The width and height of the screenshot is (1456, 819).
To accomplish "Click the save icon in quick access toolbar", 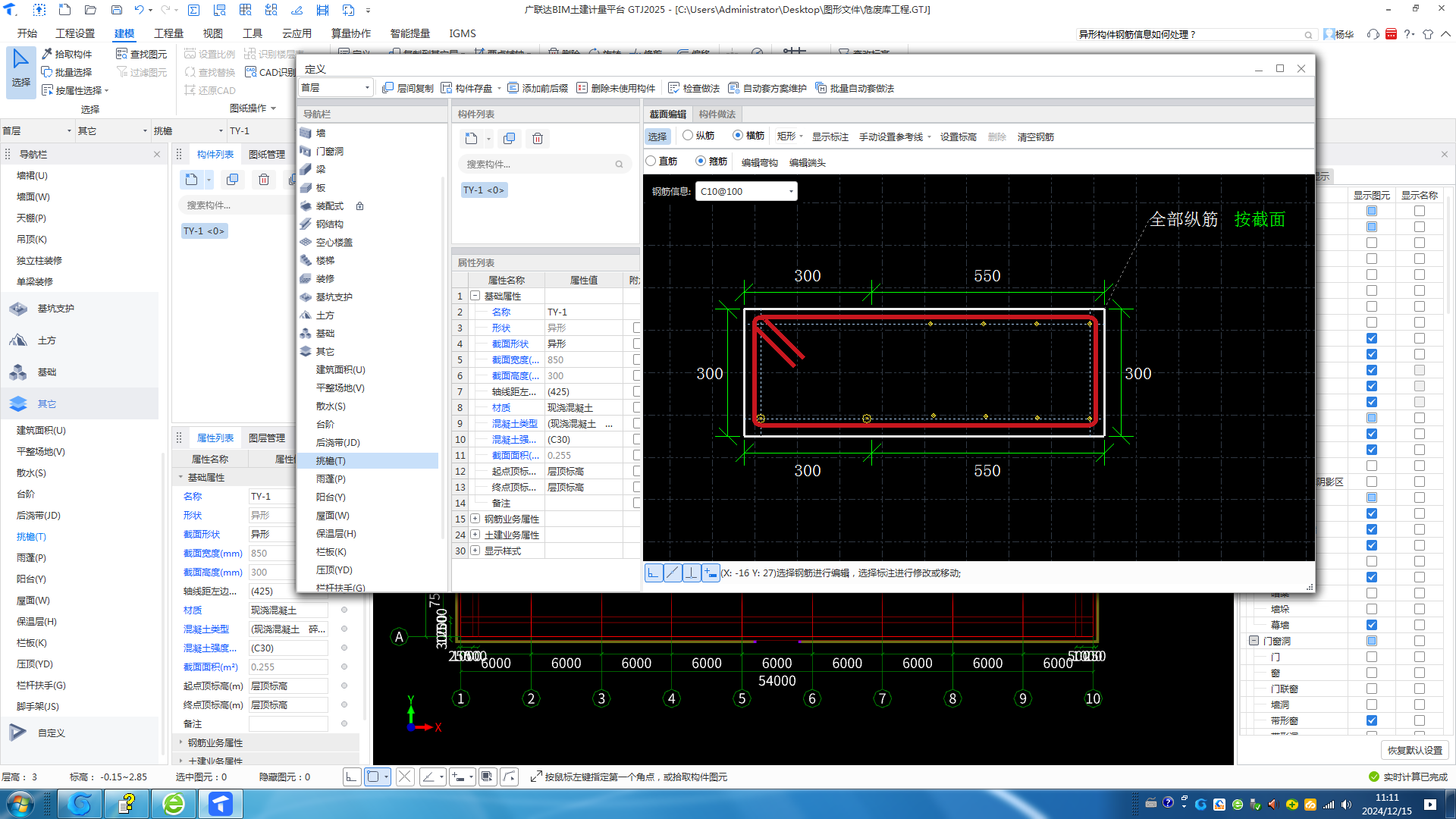I will (x=117, y=10).
